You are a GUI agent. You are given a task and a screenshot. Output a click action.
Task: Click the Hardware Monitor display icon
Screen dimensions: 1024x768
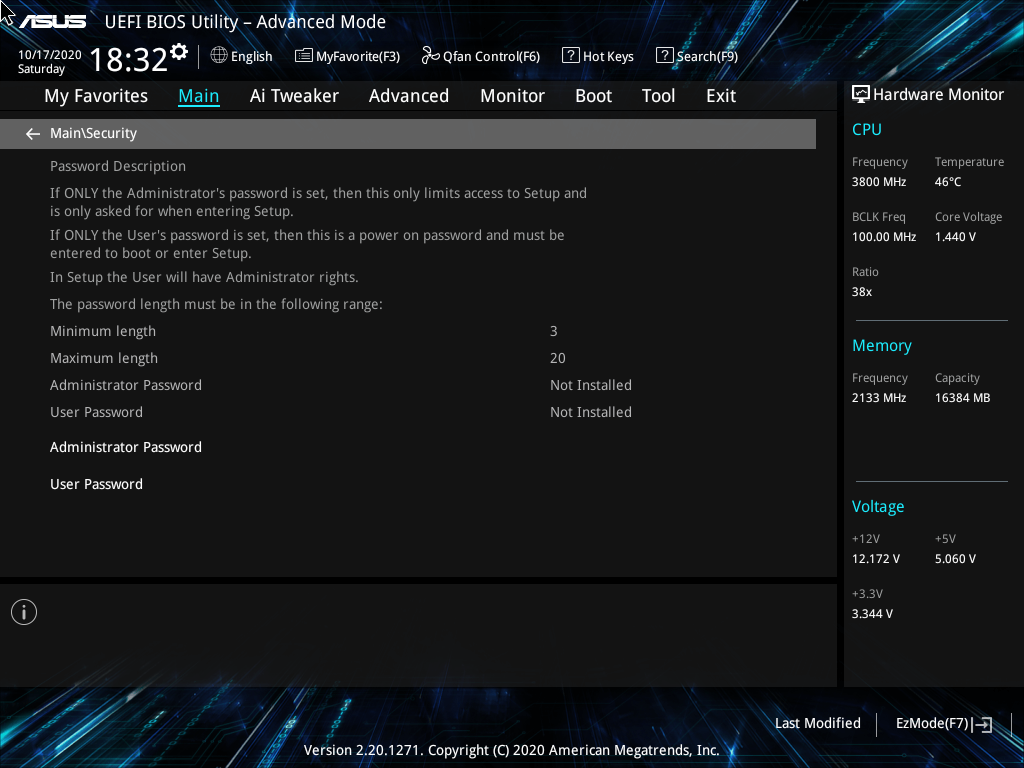(x=860, y=94)
